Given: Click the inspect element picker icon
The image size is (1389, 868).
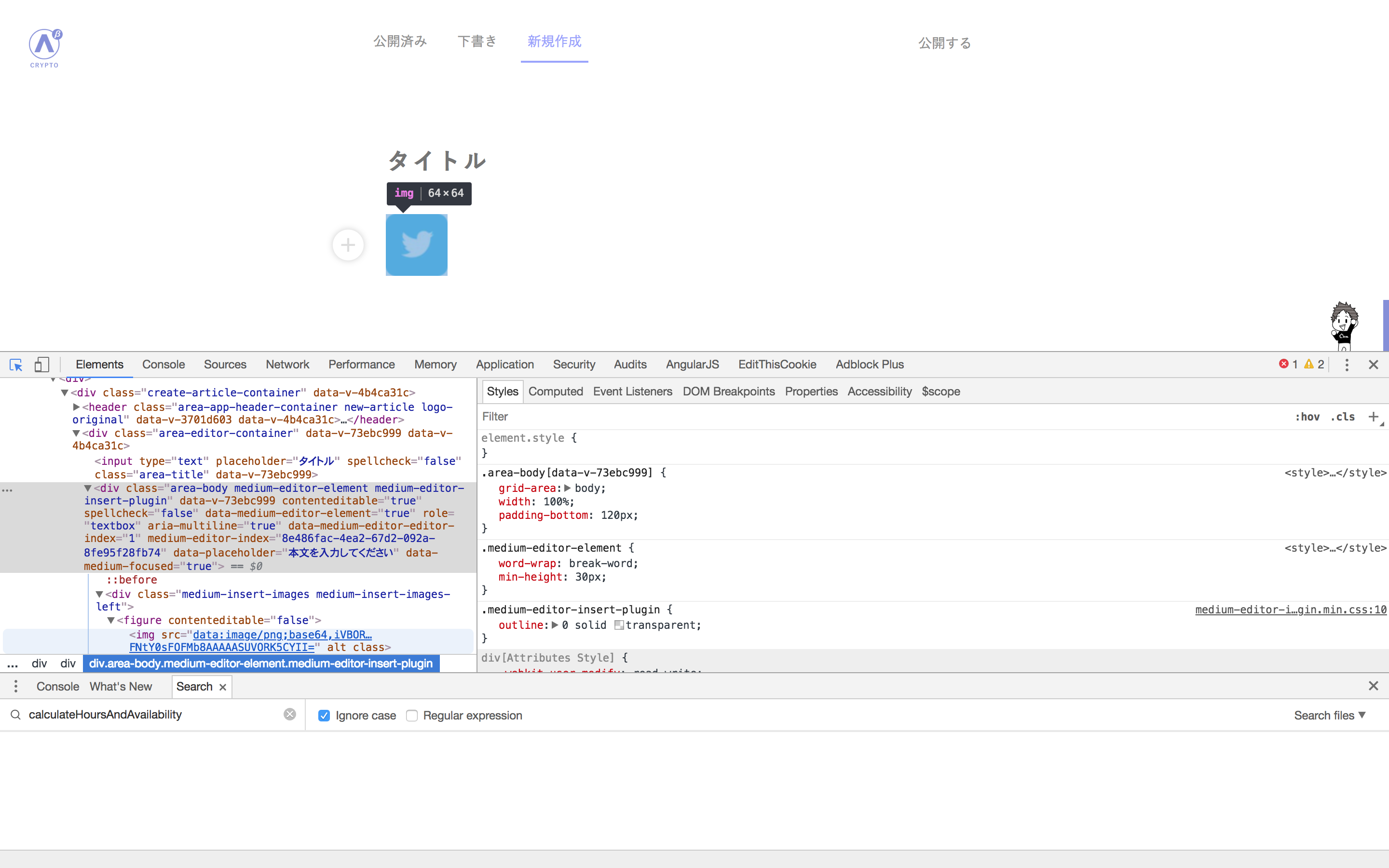Looking at the screenshot, I should pyautogui.click(x=16, y=365).
